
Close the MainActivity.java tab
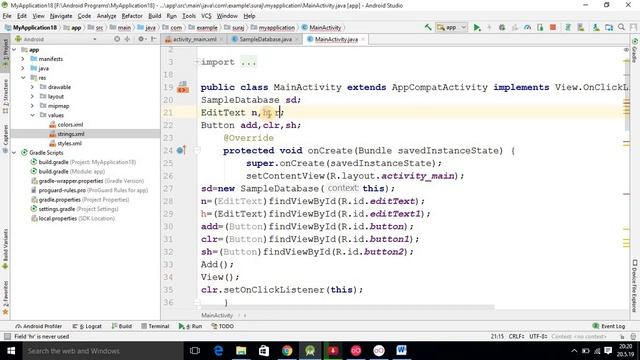[362, 39]
